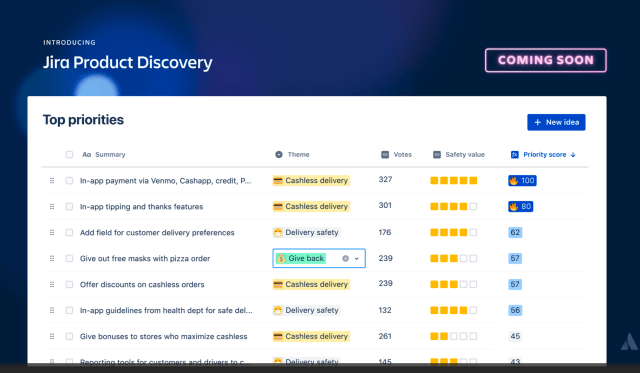Sort by the Summary column header
Screen dimensions: 640x373
coord(110,155)
